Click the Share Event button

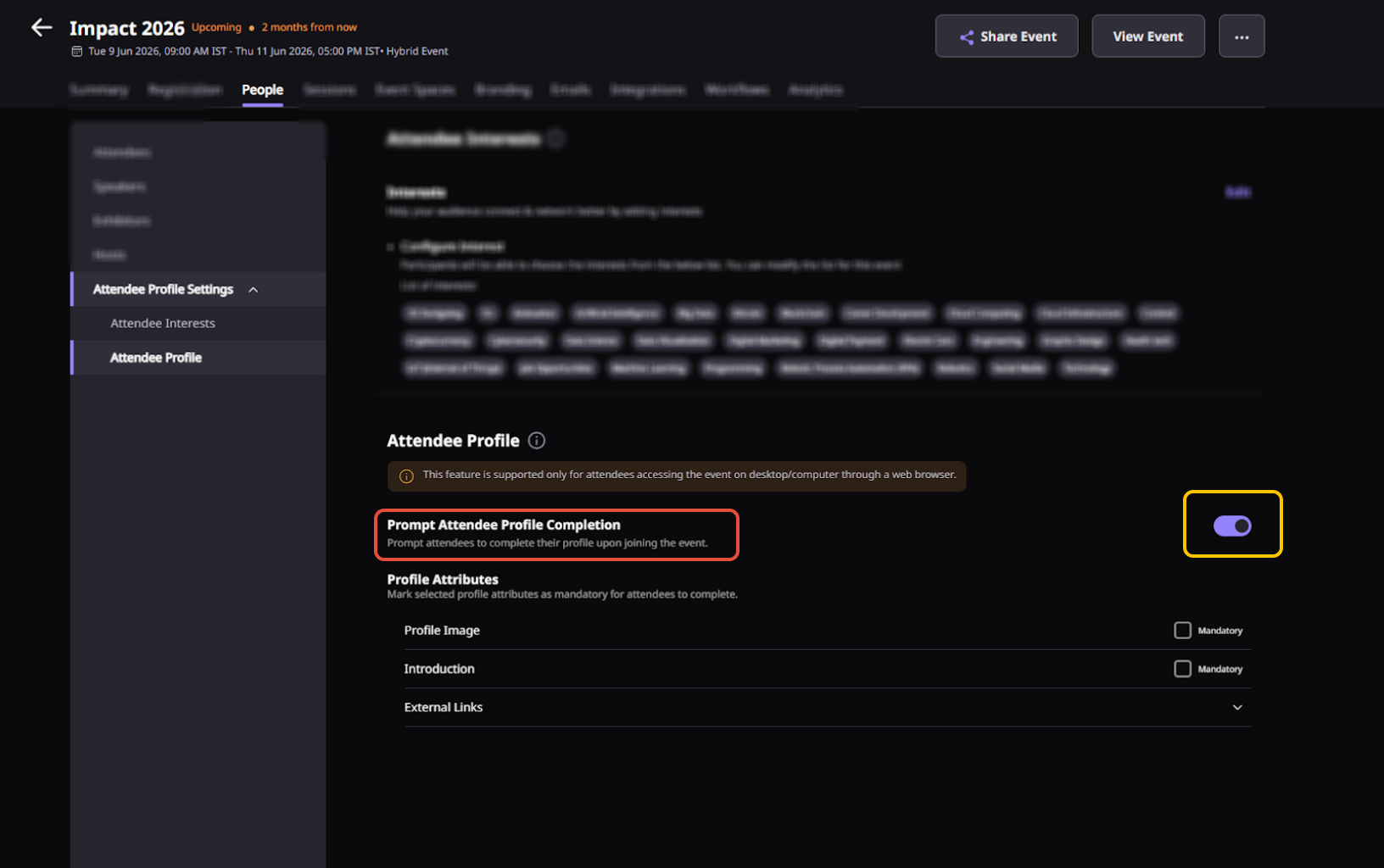click(x=1007, y=36)
